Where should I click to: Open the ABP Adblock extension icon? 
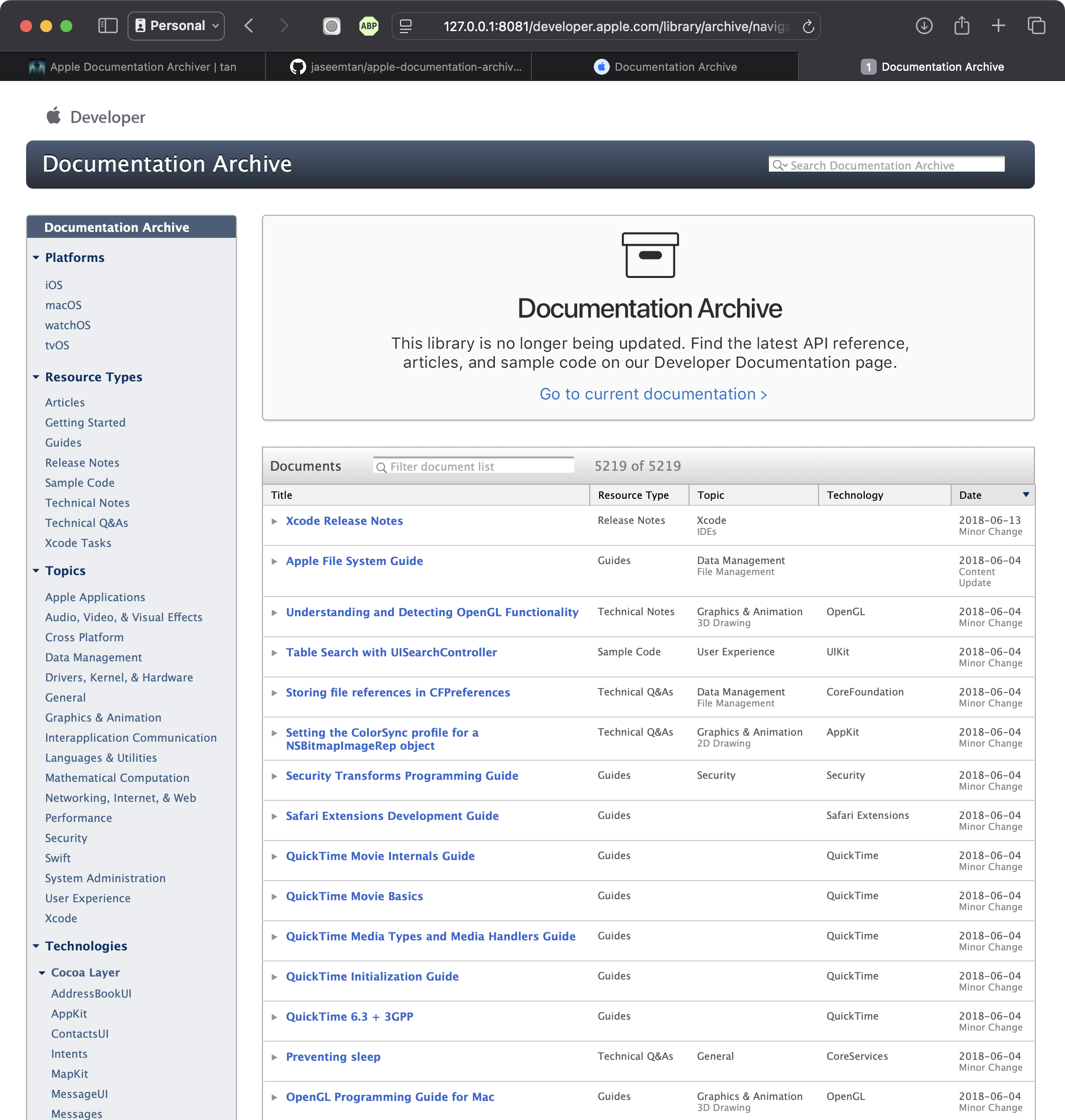pyautogui.click(x=368, y=26)
